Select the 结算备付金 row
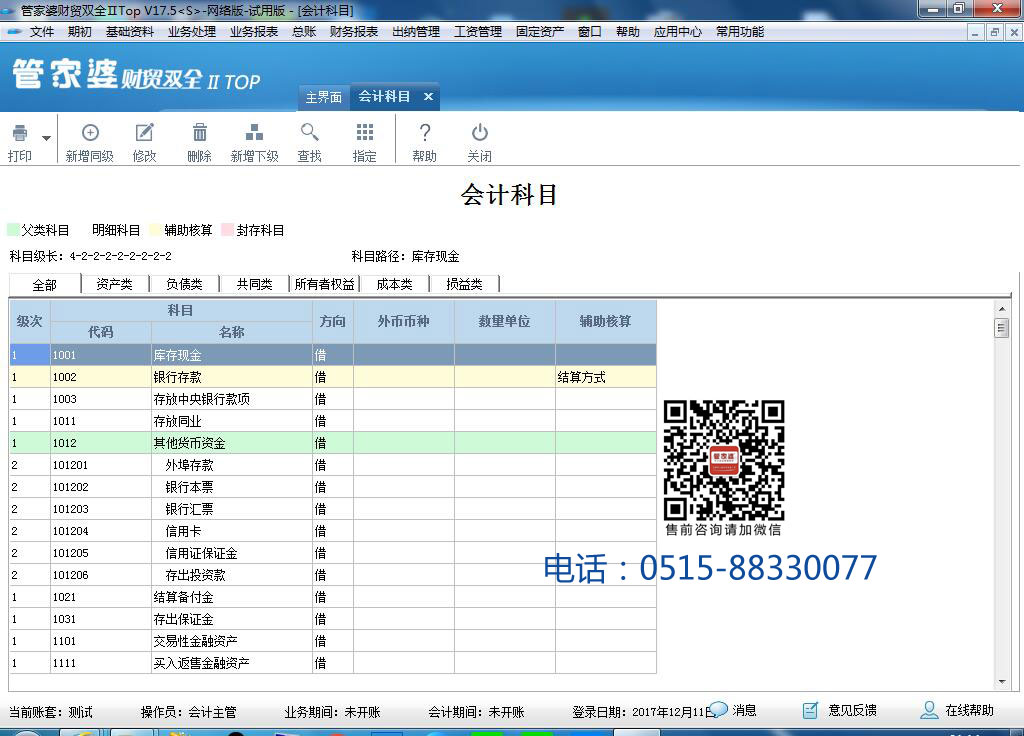 (x=333, y=597)
